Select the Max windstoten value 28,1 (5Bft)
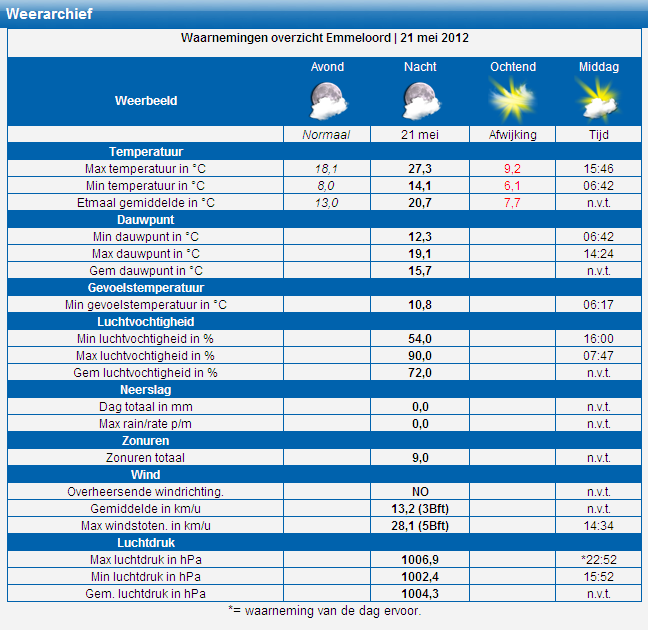The width and height of the screenshot is (648, 630). (420, 526)
